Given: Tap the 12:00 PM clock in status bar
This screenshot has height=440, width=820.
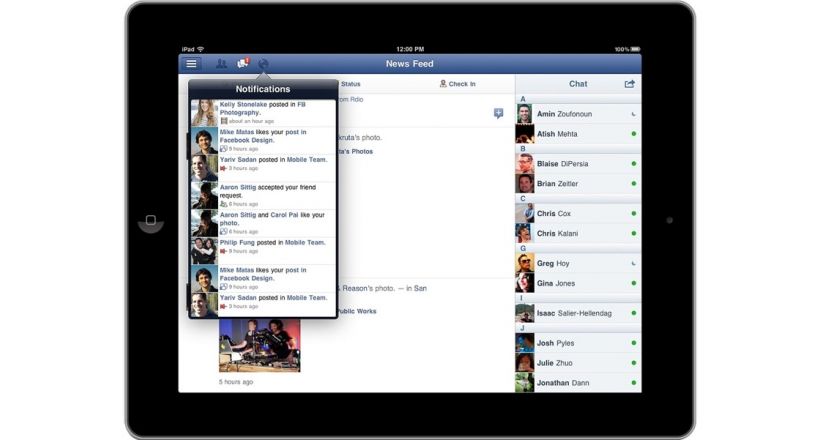Looking at the screenshot, I should point(410,49).
